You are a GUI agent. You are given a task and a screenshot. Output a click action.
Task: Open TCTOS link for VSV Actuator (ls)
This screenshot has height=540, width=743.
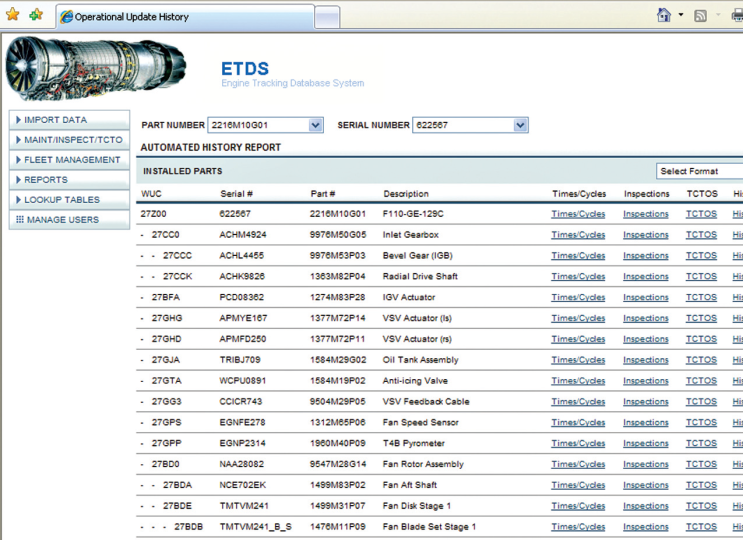click(701, 318)
